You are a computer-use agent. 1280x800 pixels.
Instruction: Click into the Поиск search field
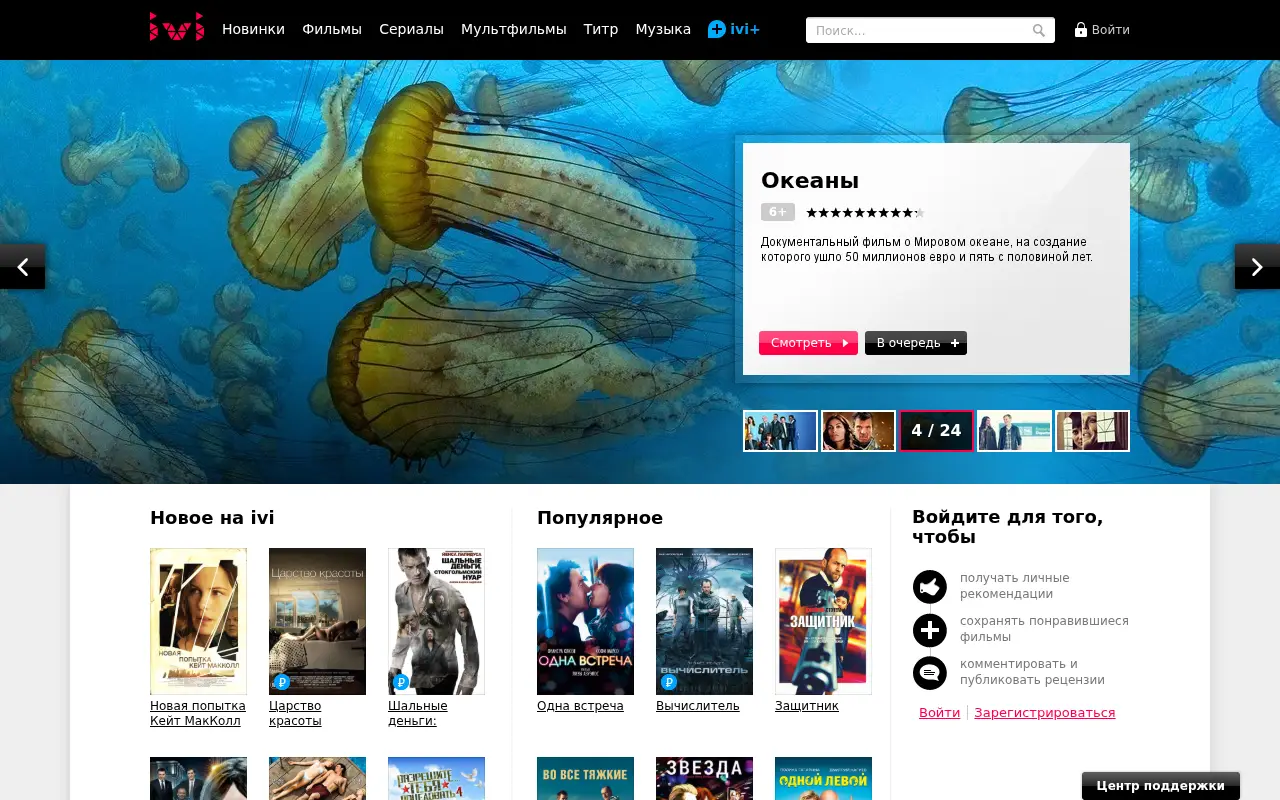(930, 30)
